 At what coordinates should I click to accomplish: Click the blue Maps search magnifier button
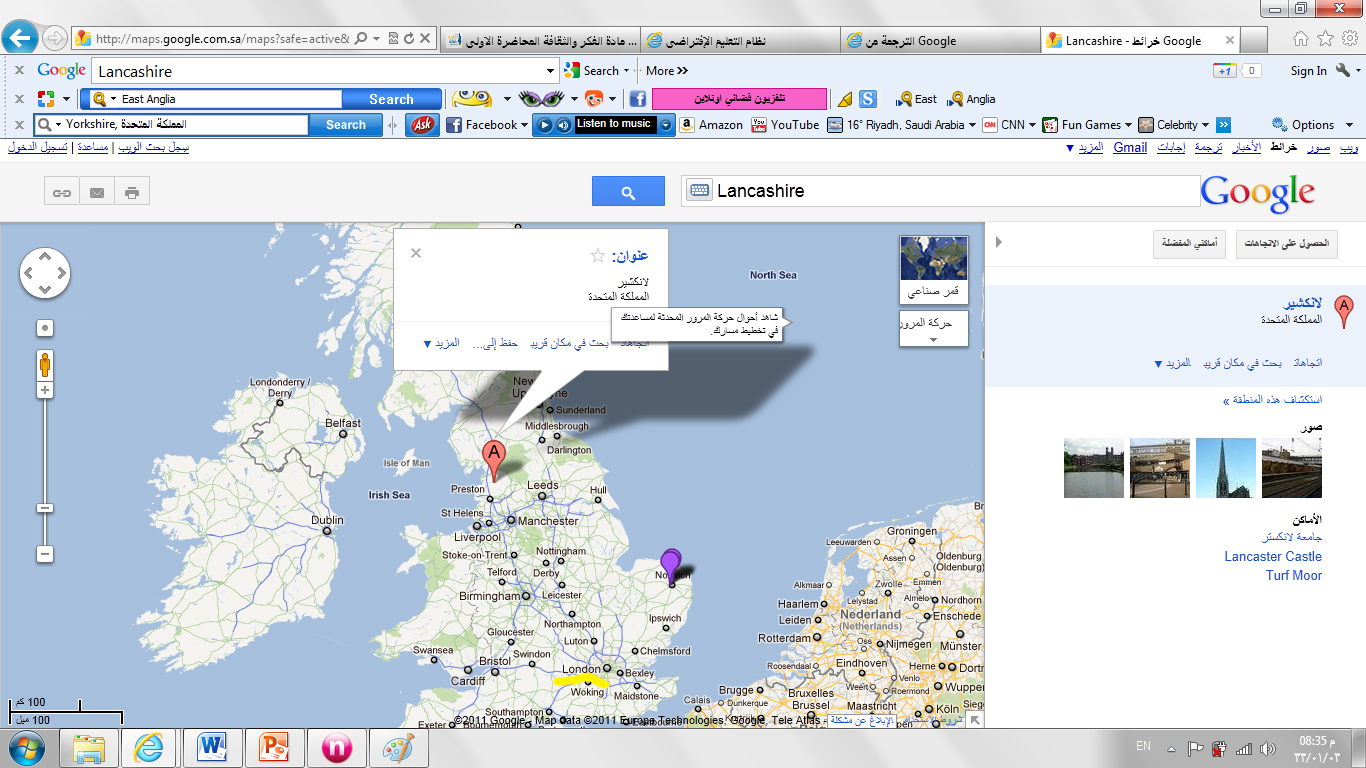(628, 192)
